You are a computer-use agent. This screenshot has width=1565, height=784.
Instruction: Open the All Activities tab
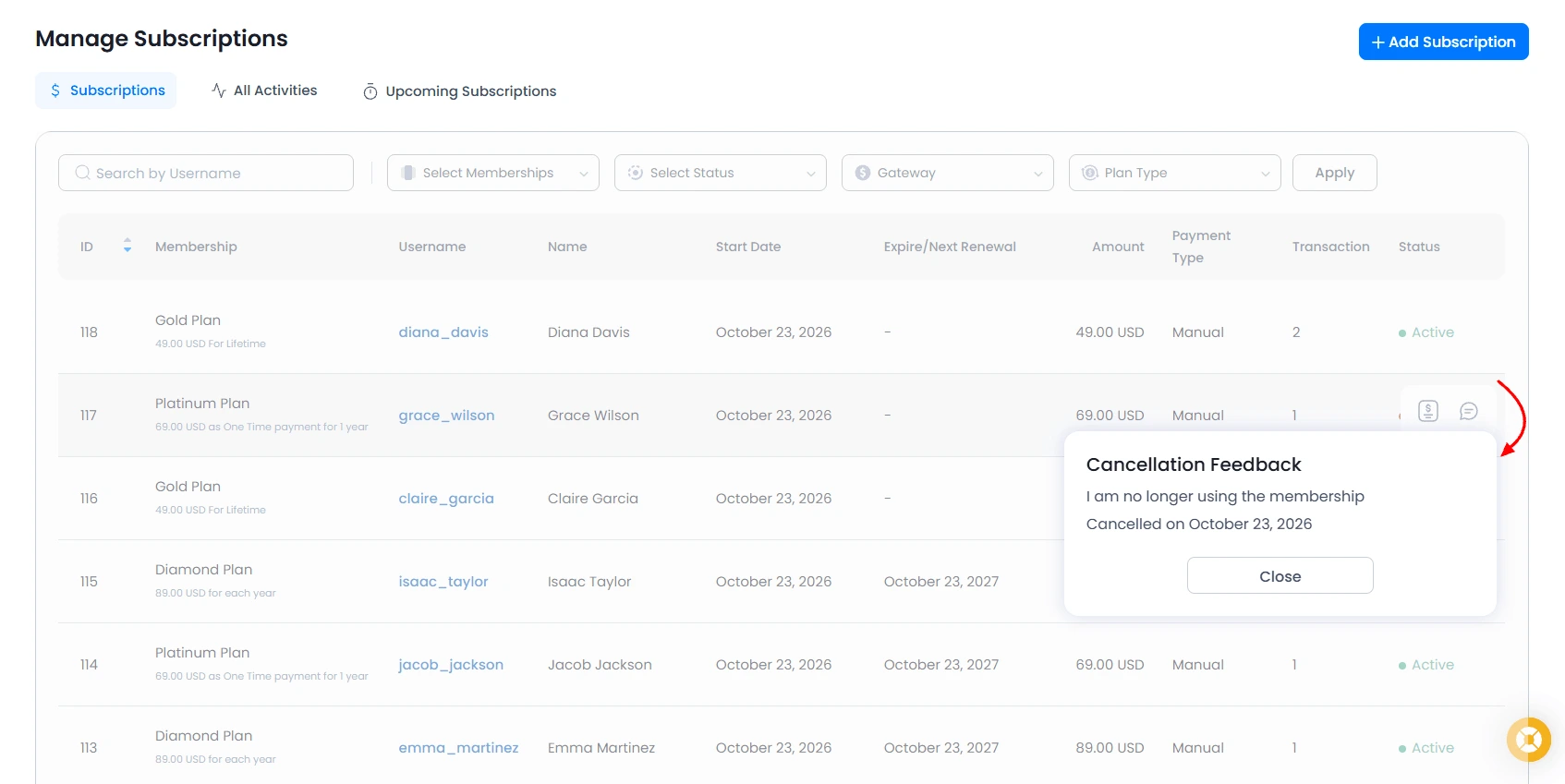click(x=264, y=90)
